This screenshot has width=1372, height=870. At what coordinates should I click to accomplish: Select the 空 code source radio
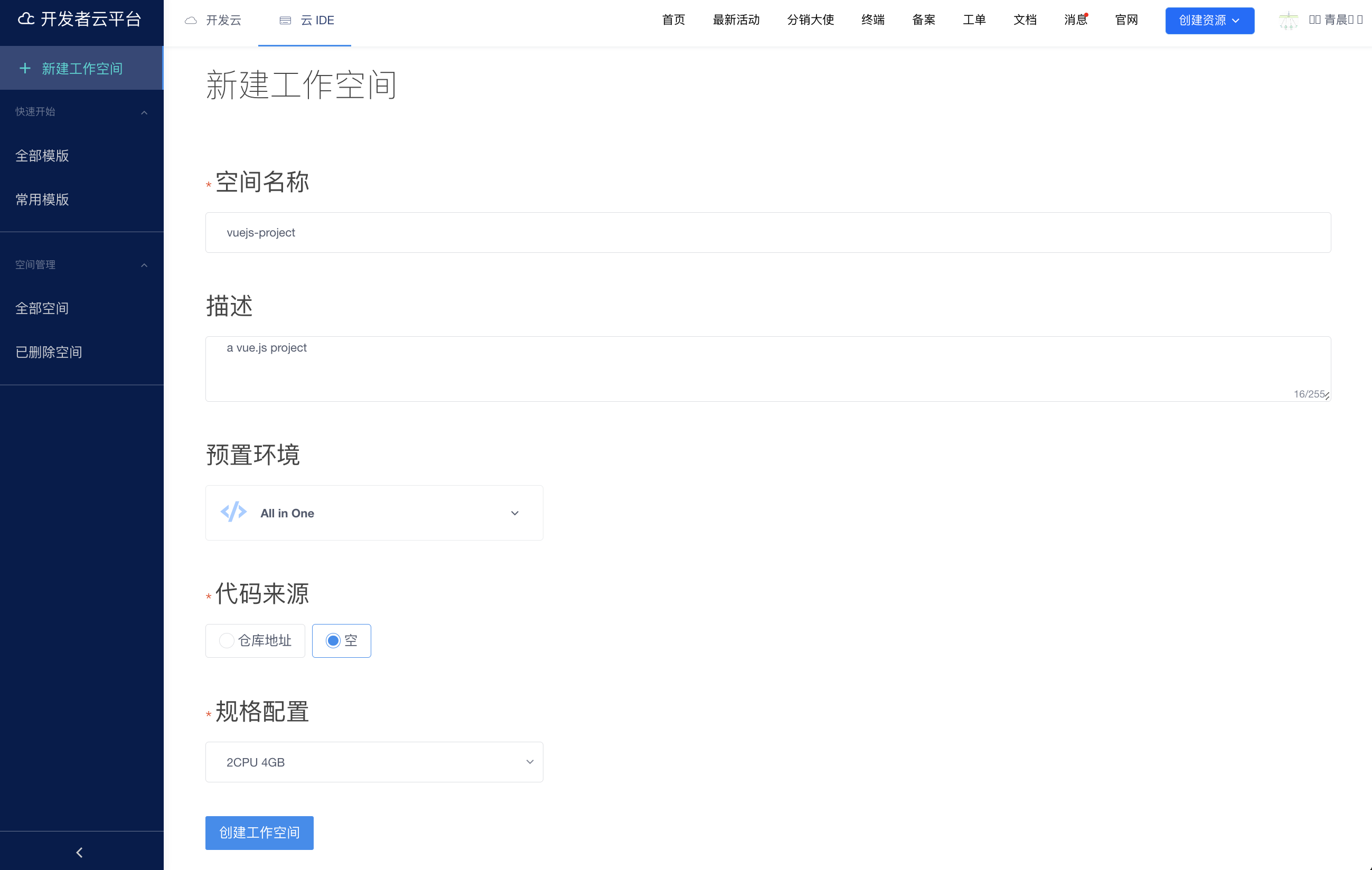(333, 640)
